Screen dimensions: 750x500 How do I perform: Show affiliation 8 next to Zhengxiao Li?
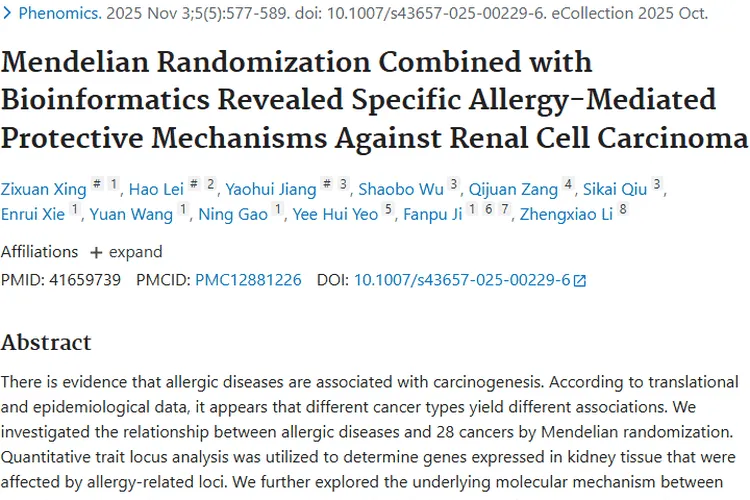(624, 211)
